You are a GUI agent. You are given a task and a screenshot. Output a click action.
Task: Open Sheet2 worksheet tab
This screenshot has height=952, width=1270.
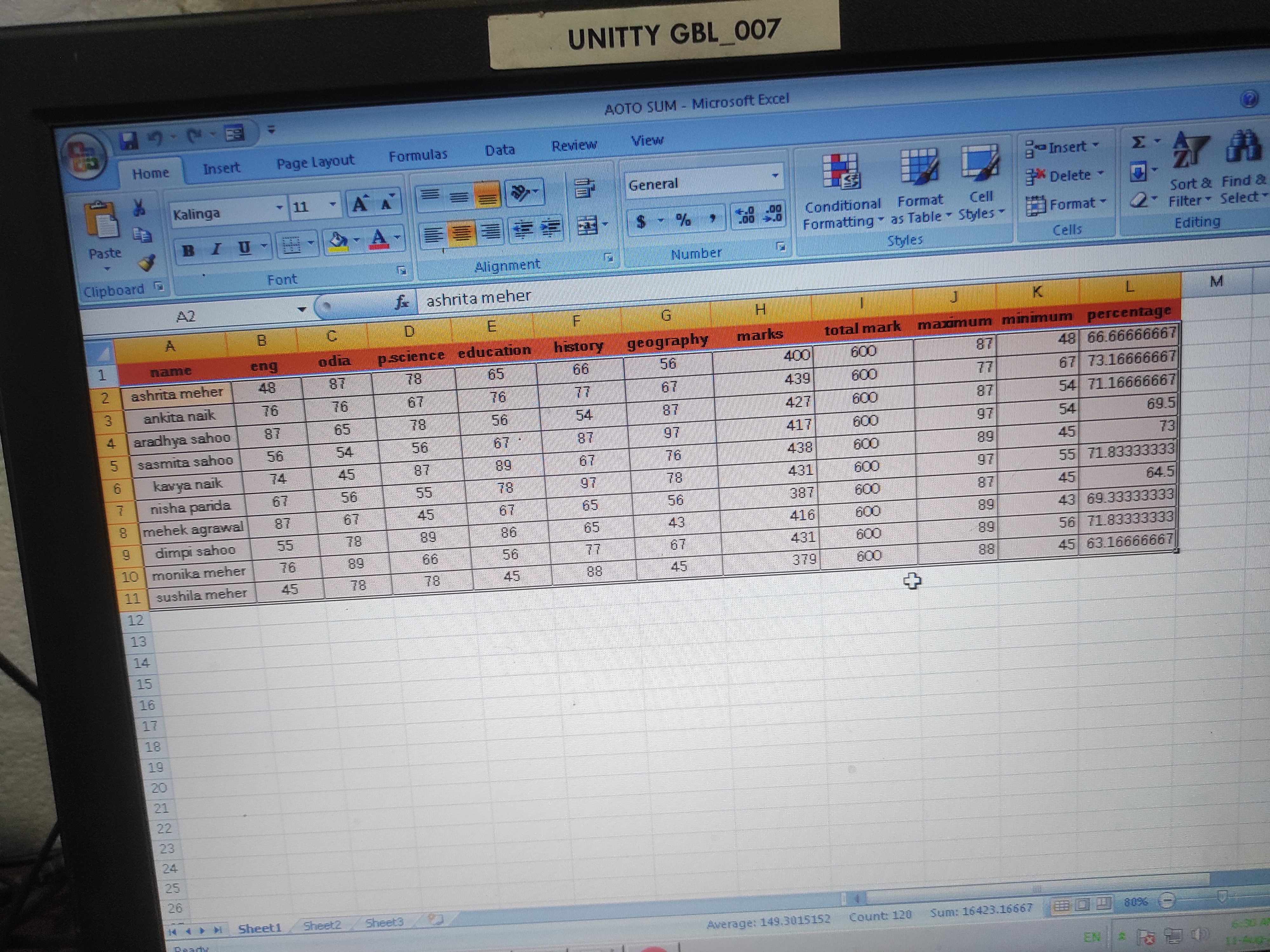click(322, 925)
